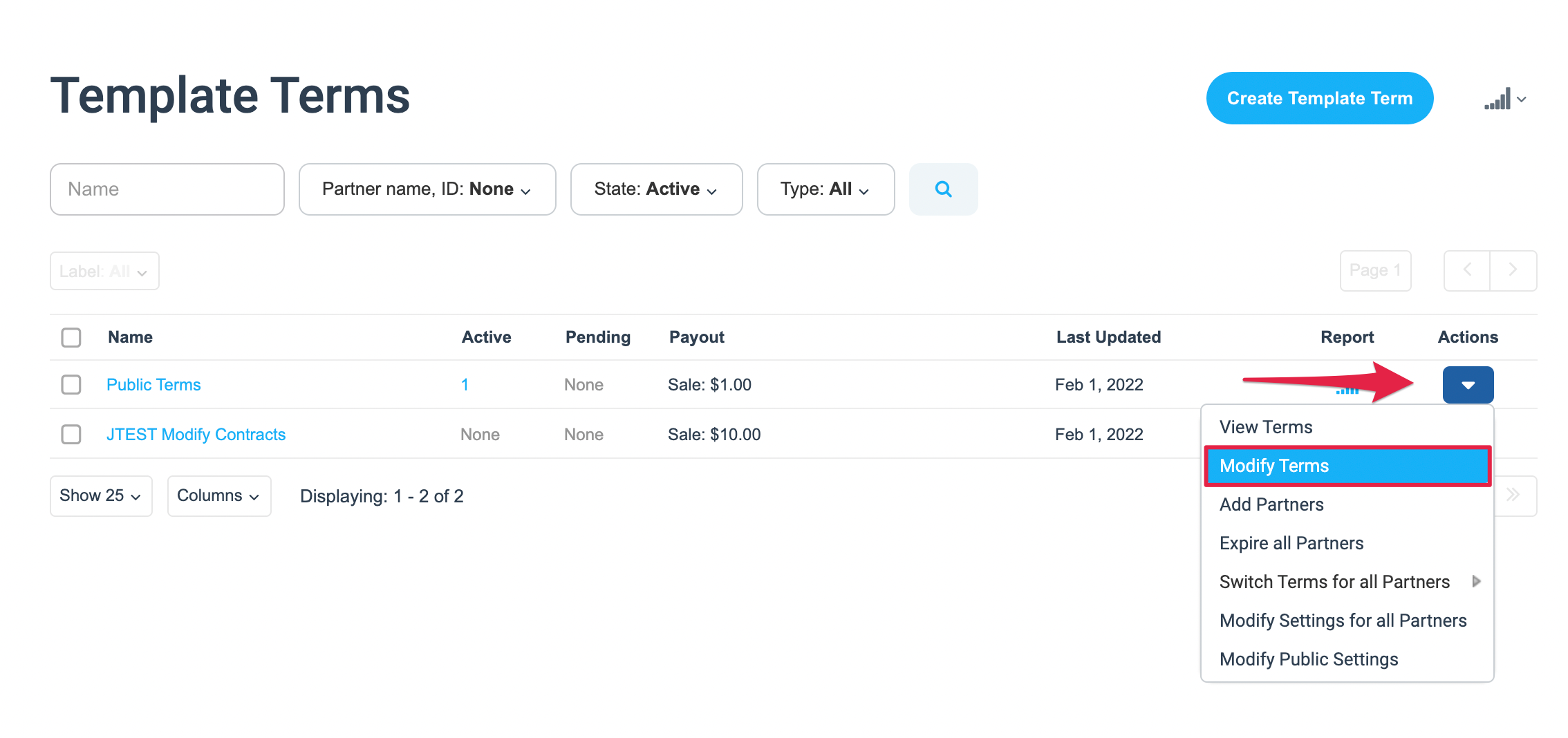
Task: Select View Terms from the actions menu
Action: tap(1347, 427)
